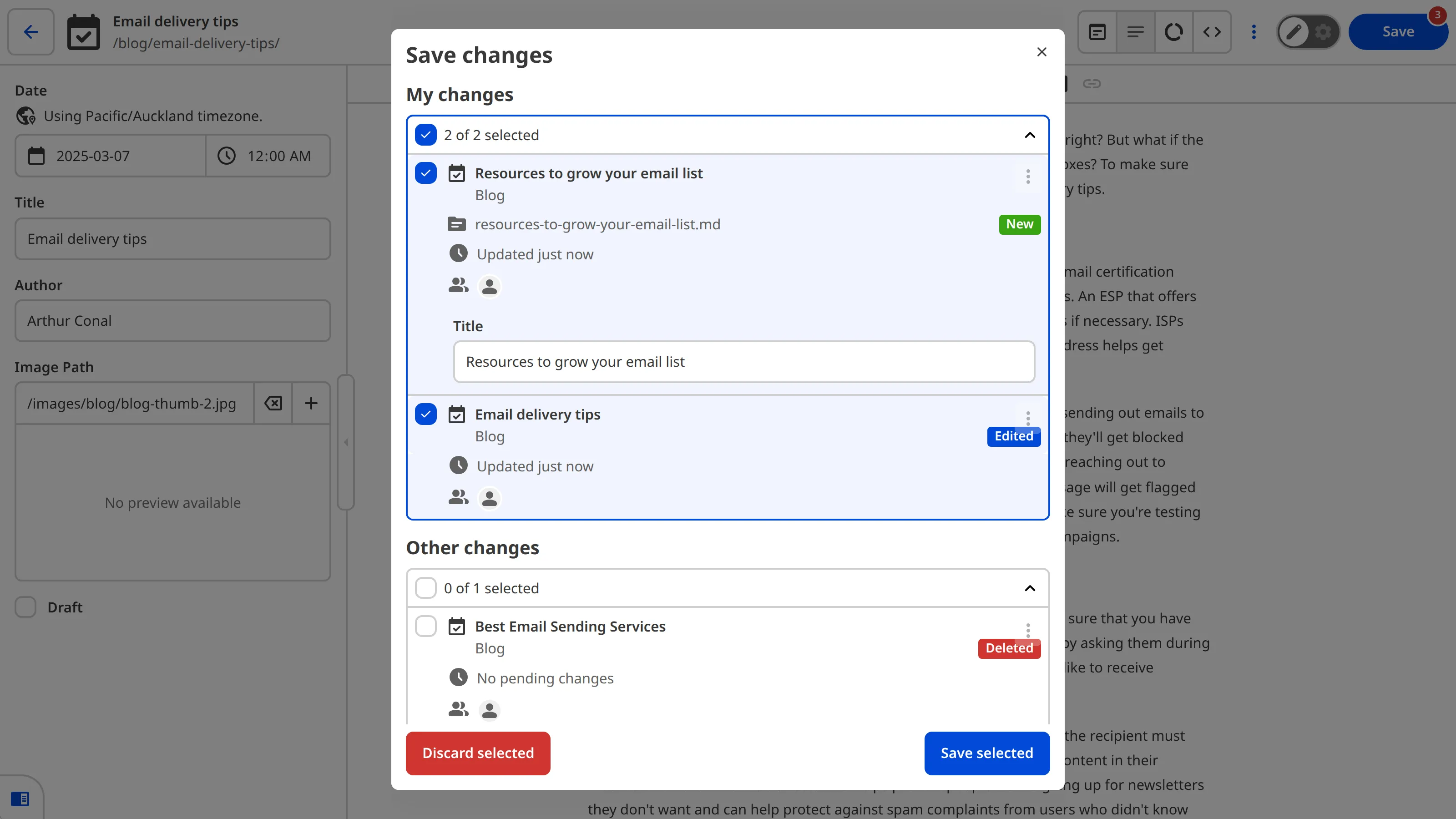Uncheck the Email delivery tips change
1456x819 pixels.
[425, 415]
